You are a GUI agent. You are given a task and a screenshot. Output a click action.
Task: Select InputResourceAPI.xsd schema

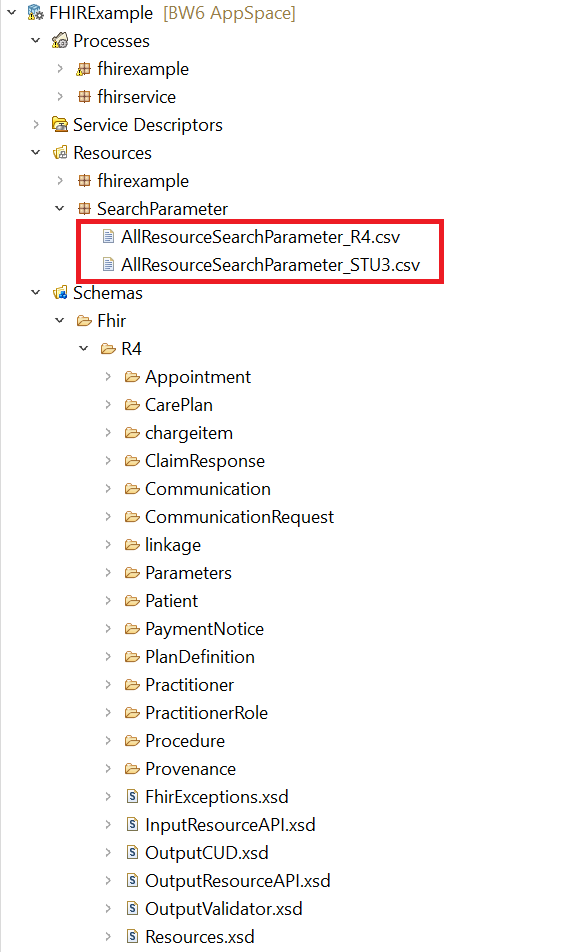[x=230, y=824]
